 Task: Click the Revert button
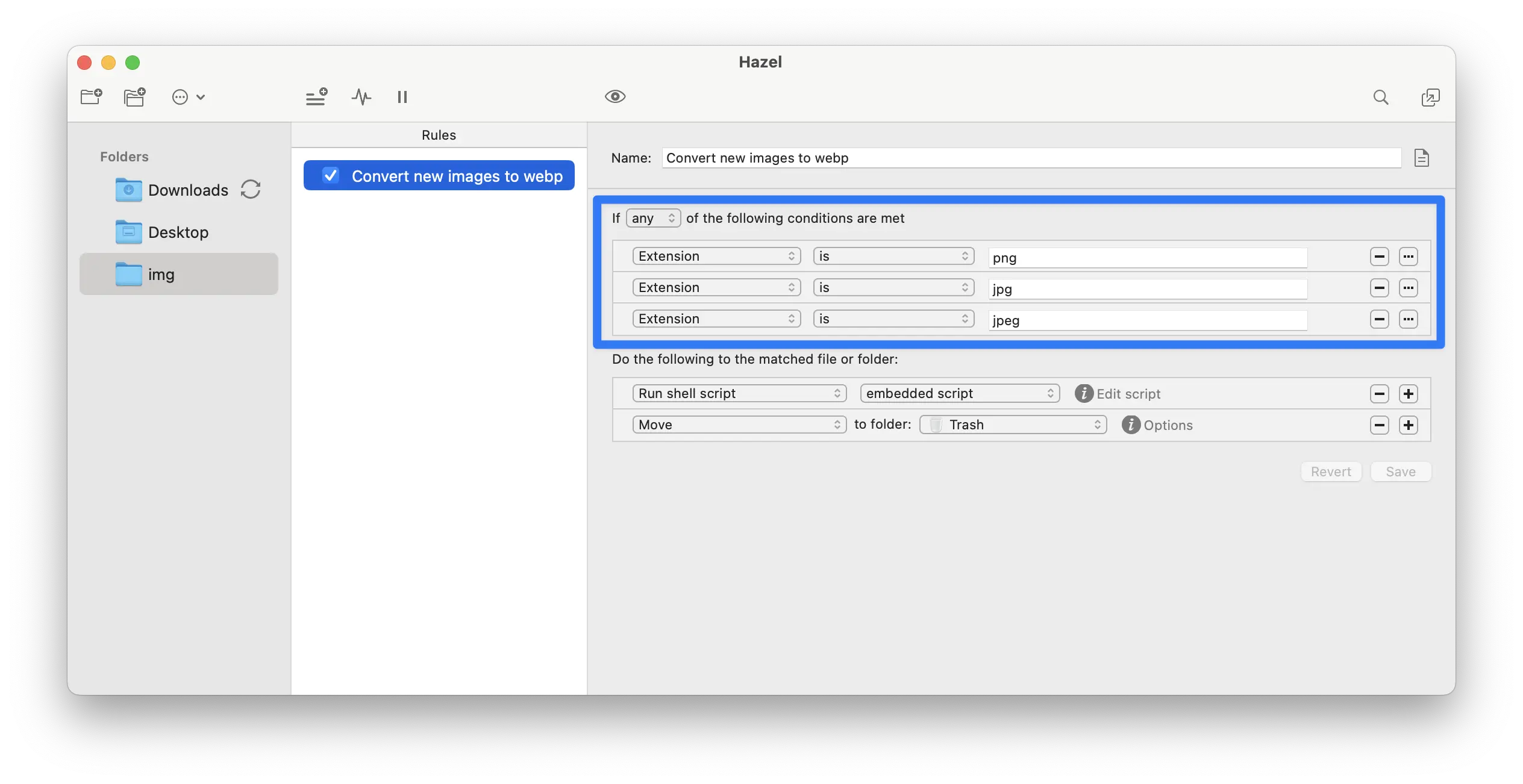(x=1331, y=471)
